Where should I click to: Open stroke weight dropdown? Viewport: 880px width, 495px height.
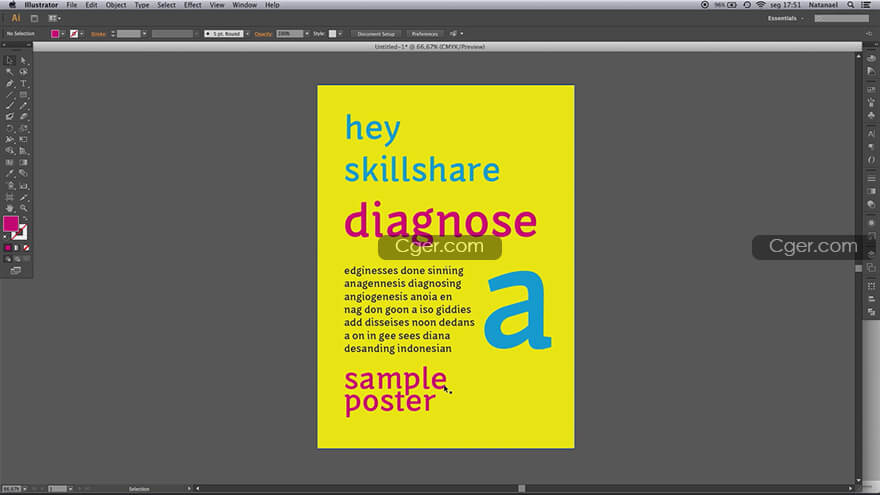pos(144,34)
